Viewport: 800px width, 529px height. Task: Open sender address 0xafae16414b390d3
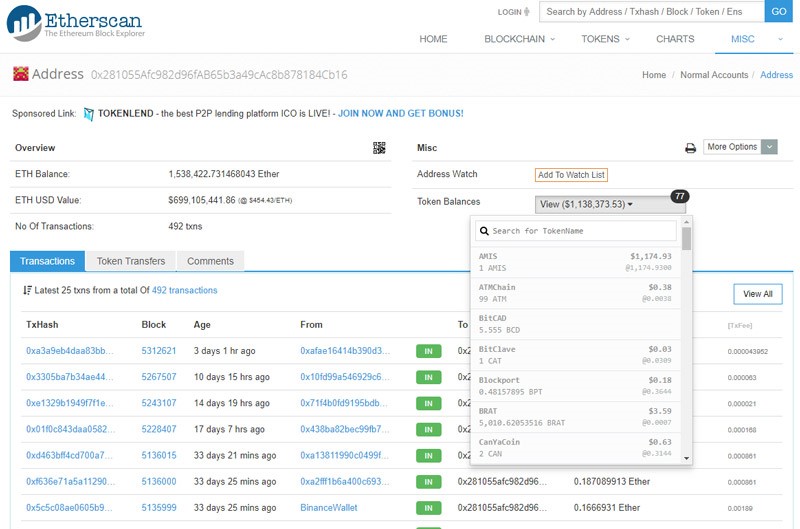345,350
